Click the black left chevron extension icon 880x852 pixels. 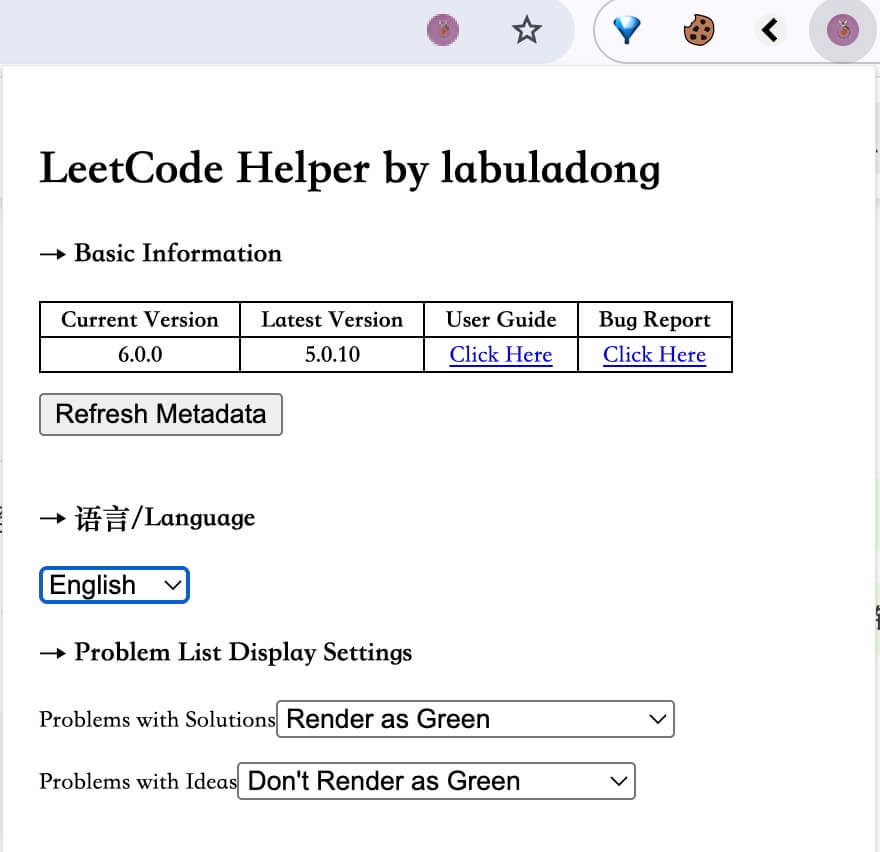pos(770,30)
